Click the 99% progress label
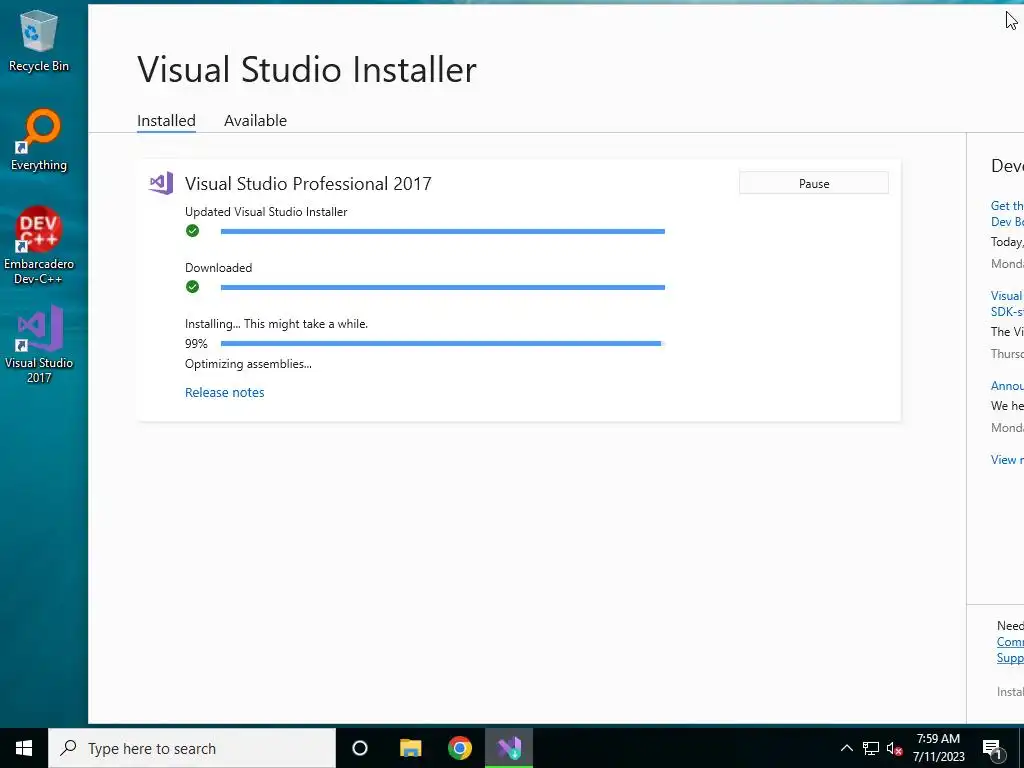Screen dimensions: 1024x768 [196, 344]
